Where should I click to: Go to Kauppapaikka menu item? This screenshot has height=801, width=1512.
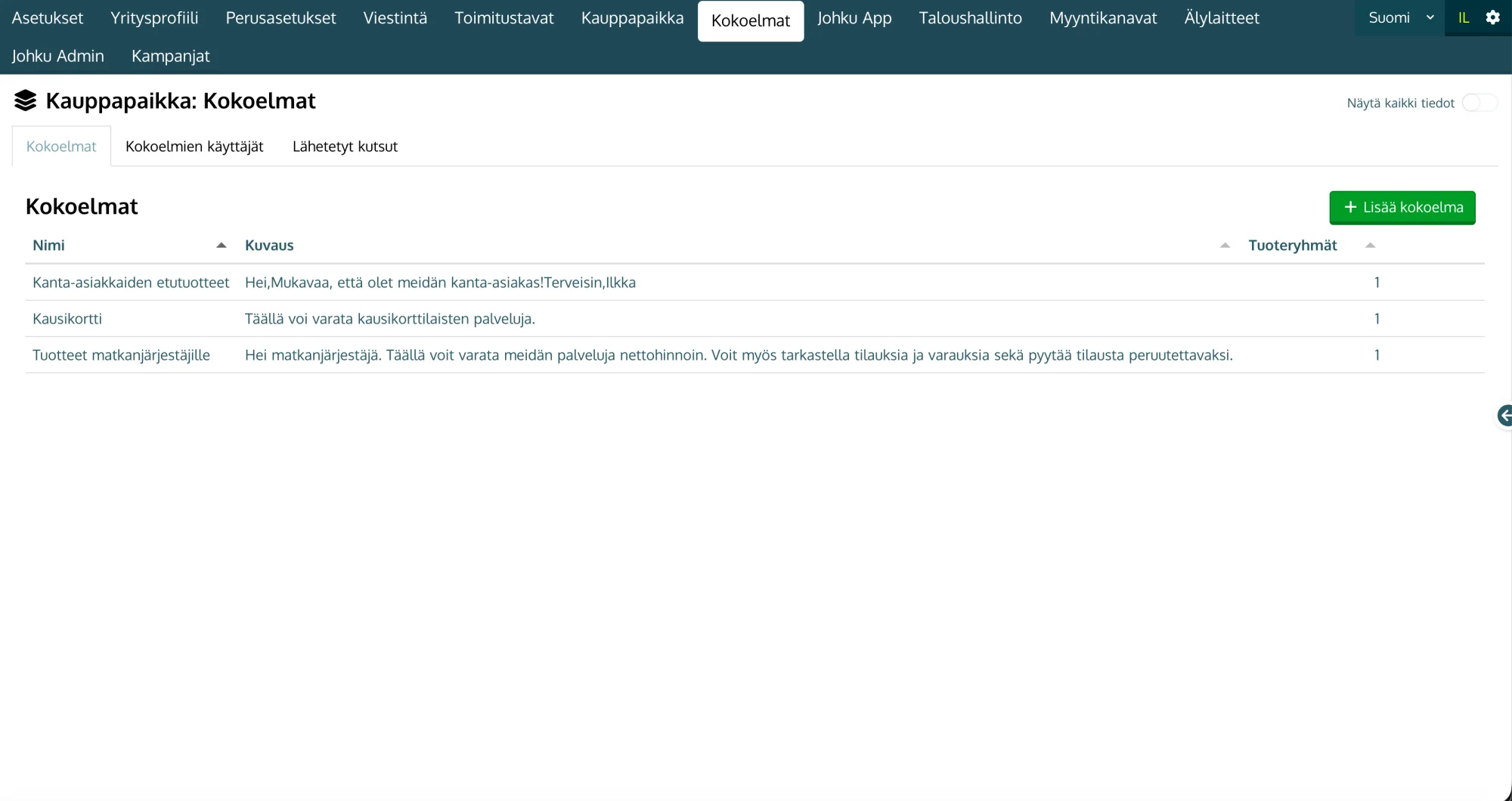(632, 18)
